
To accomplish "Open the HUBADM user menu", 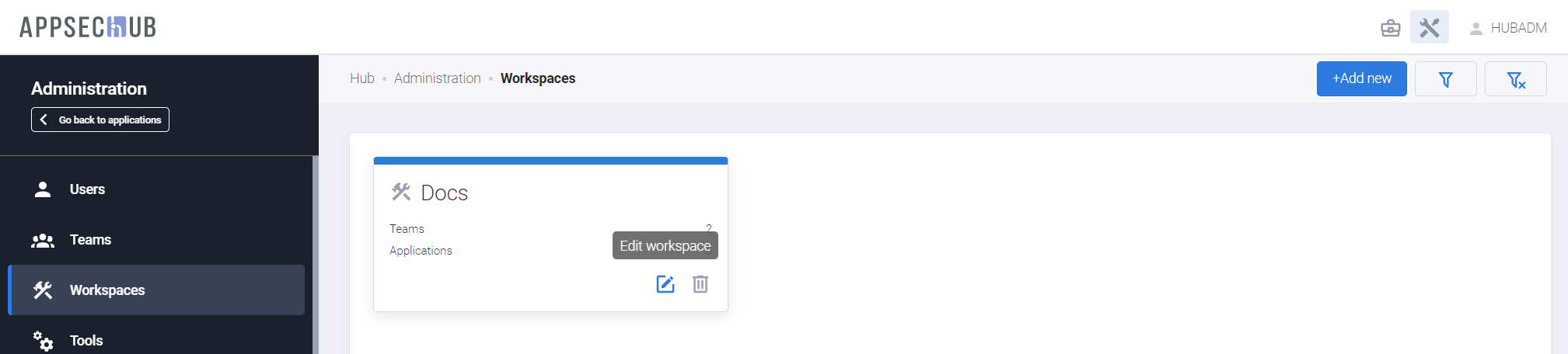I will coord(1507,28).
